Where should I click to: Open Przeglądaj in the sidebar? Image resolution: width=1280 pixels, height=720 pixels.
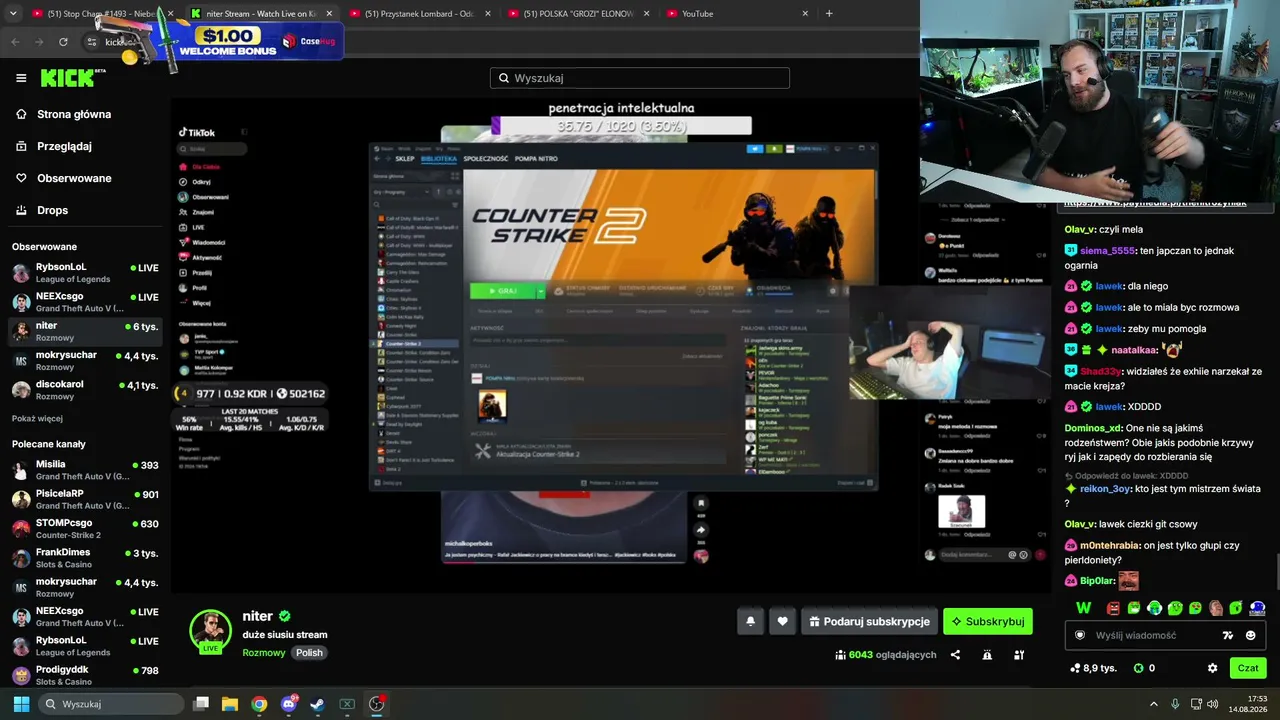click(x=64, y=146)
